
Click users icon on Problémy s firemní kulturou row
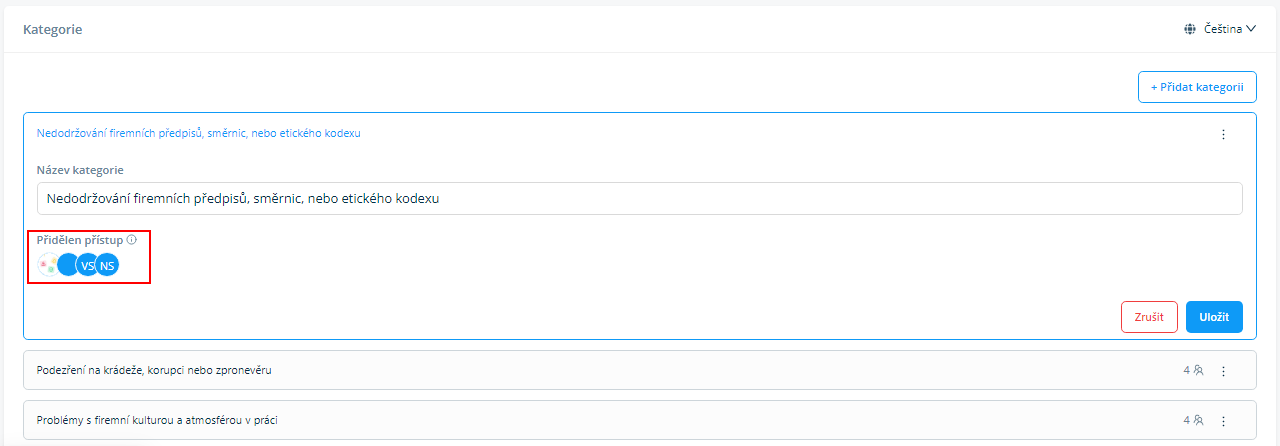tap(1198, 420)
